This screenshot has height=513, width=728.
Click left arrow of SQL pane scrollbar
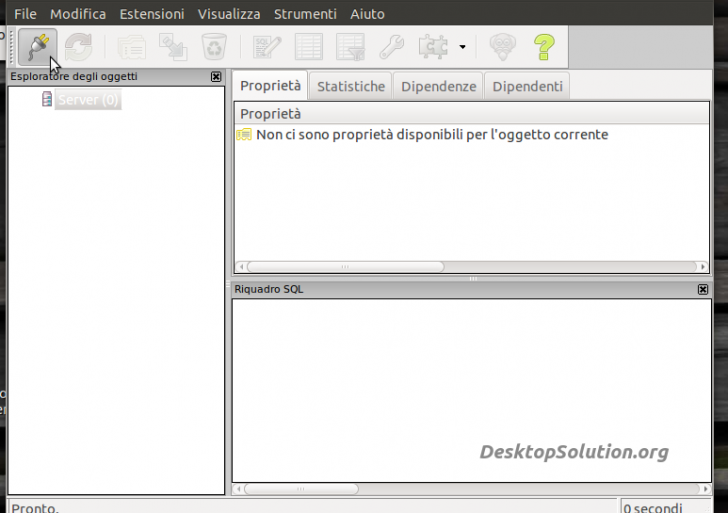pos(239,489)
